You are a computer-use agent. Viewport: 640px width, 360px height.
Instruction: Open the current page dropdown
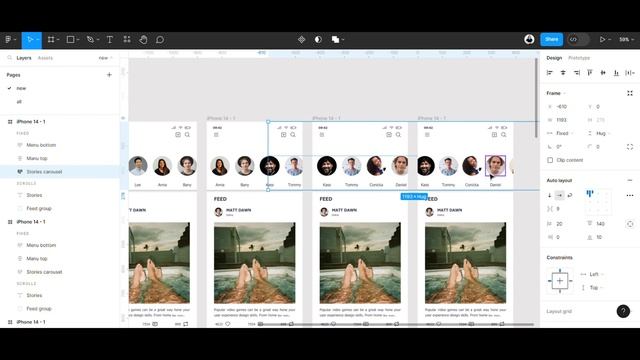coord(105,58)
